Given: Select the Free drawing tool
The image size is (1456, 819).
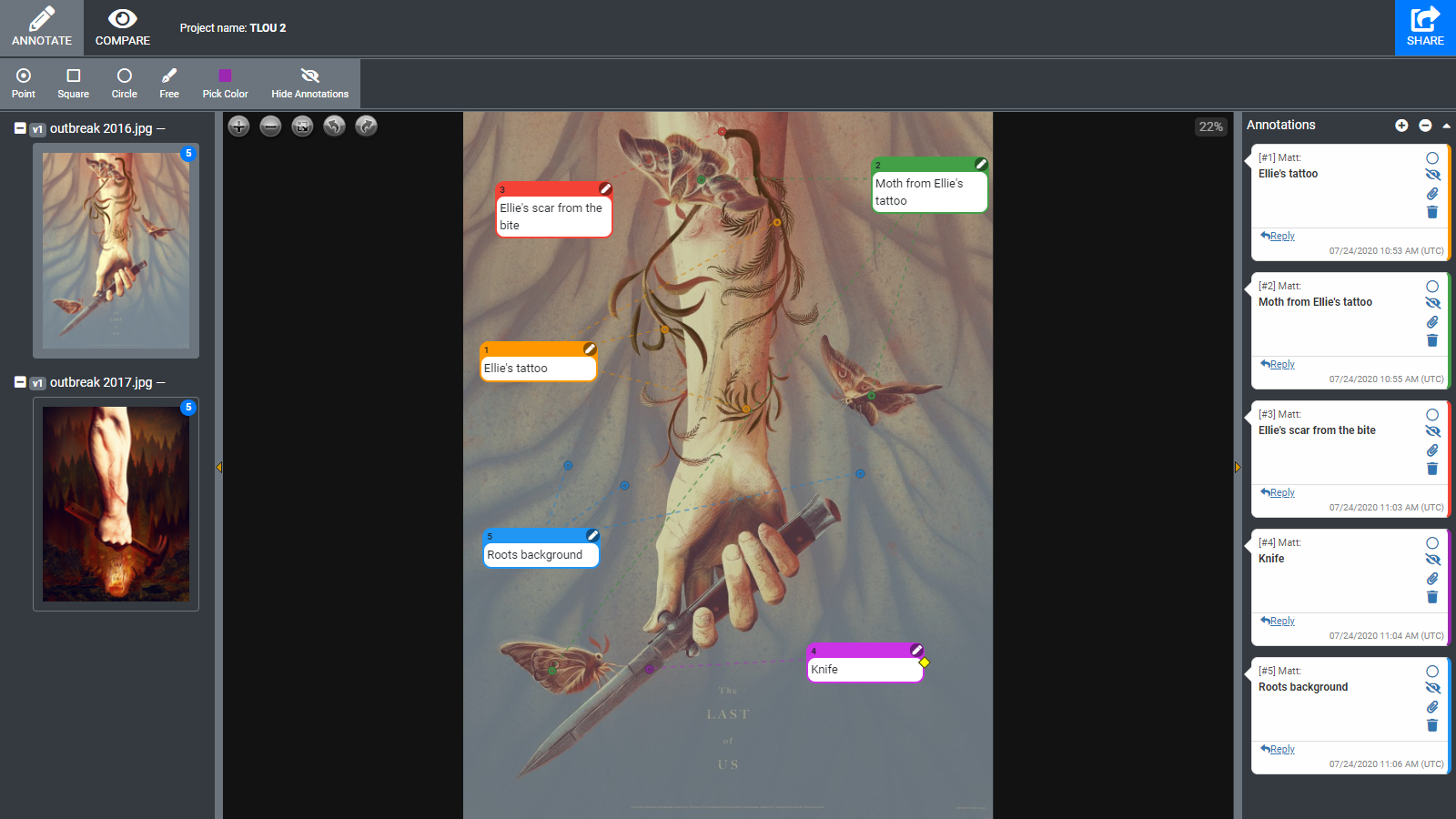Looking at the screenshot, I should click(169, 83).
